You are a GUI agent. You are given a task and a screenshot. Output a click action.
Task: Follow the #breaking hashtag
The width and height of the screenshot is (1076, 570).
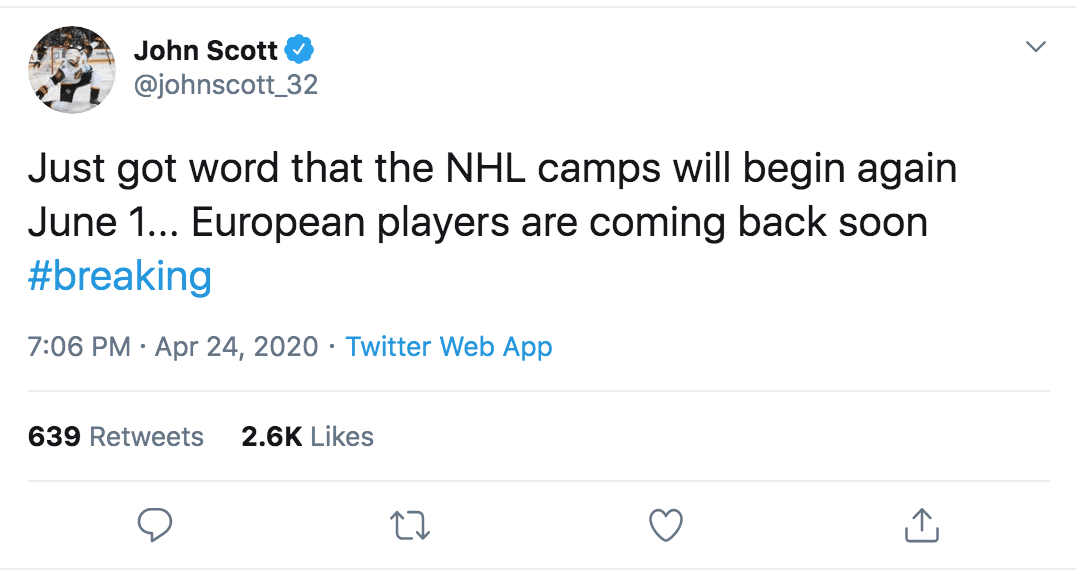[120, 276]
